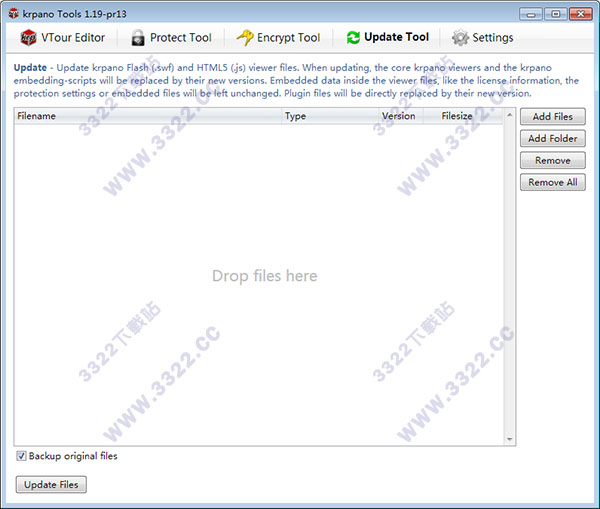Image resolution: width=600 pixels, height=509 pixels.
Task: Click the Remove button
Action: [x=553, y=160]
